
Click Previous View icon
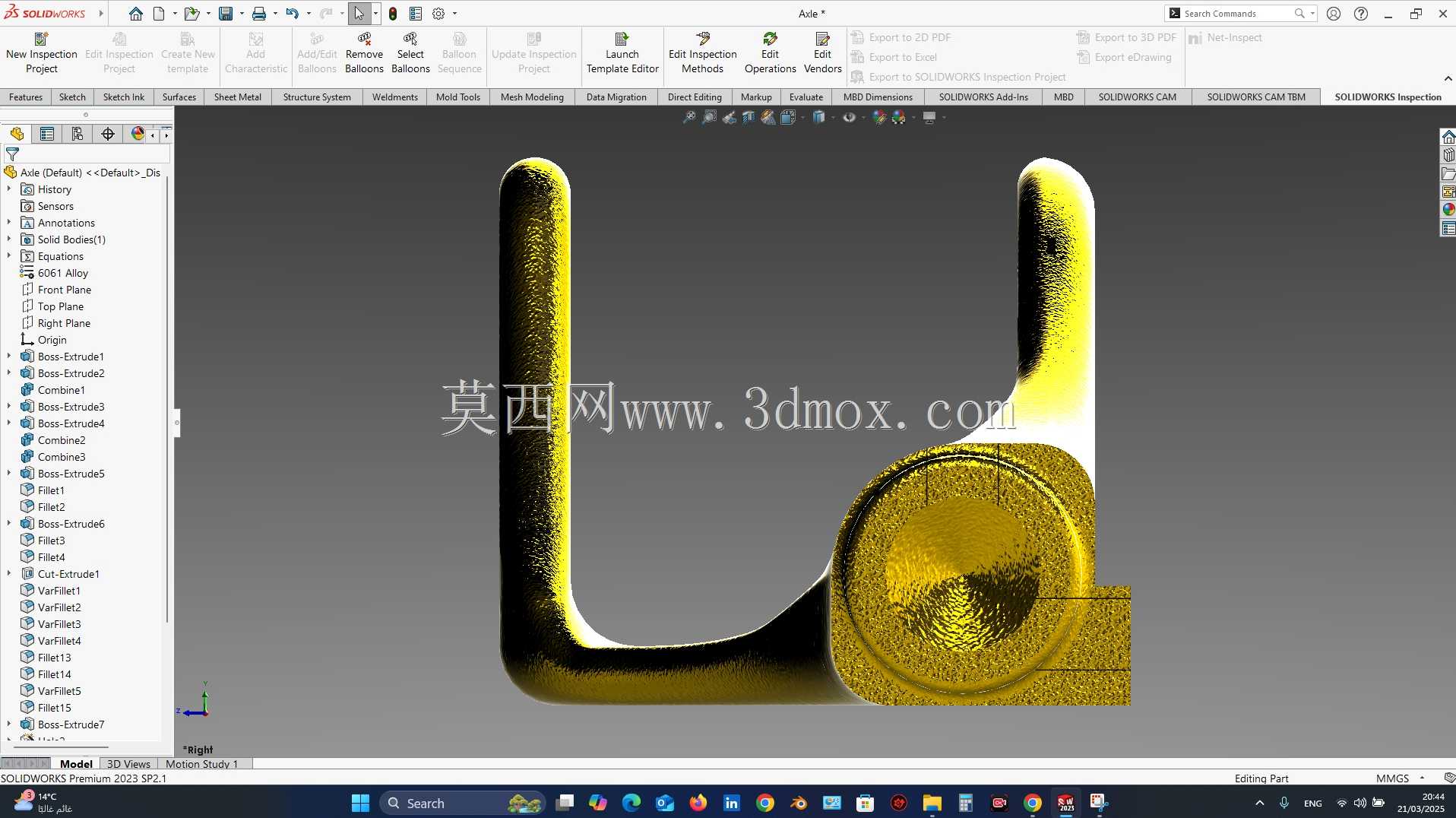click(x=729, y=117)
